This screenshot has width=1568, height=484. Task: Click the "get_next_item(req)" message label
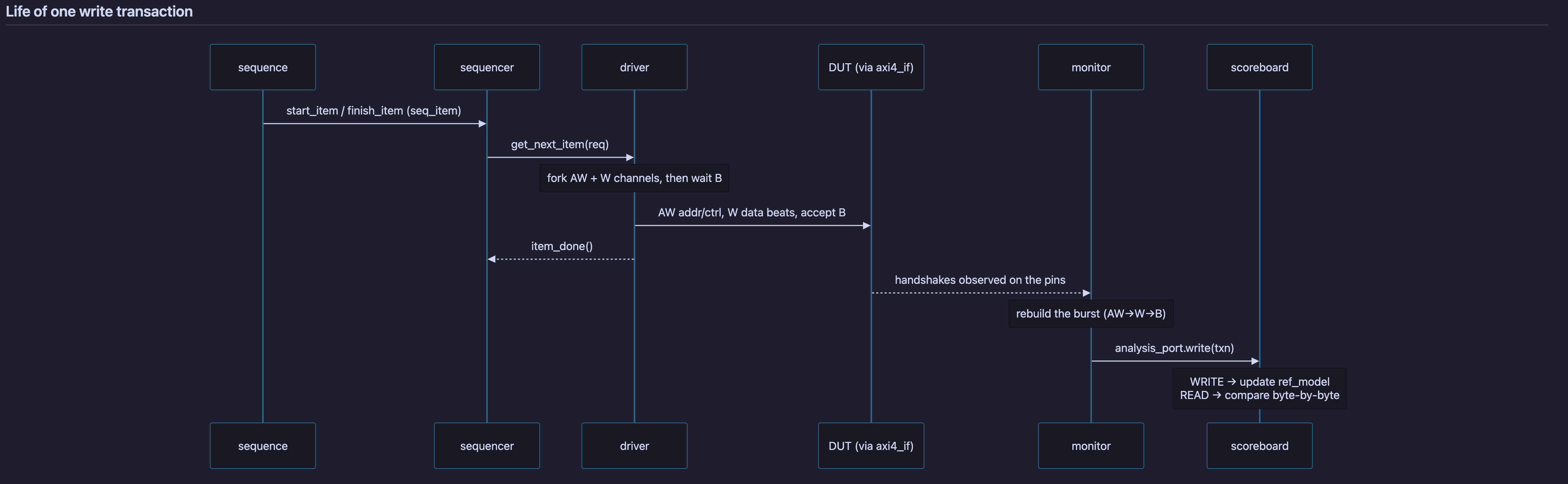(x=560, y=144)
